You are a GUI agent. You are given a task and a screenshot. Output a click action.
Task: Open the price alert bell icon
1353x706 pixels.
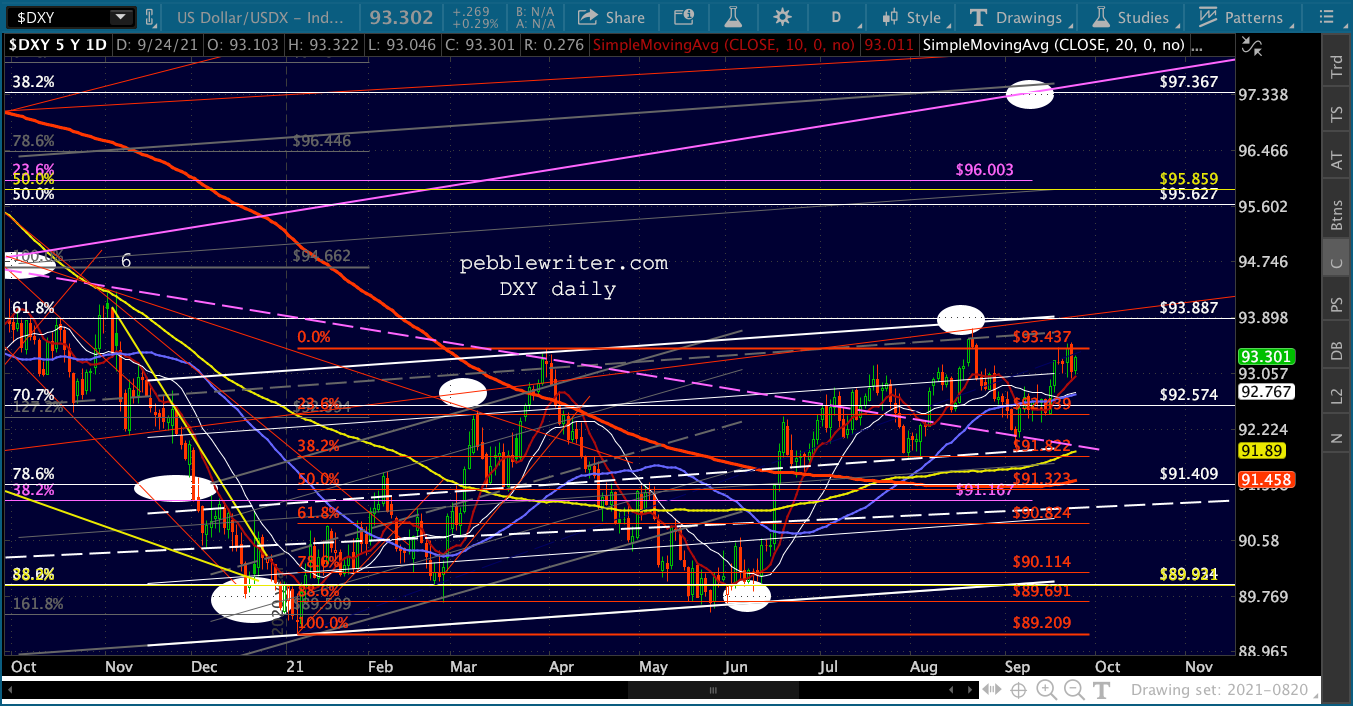point(684,17)
